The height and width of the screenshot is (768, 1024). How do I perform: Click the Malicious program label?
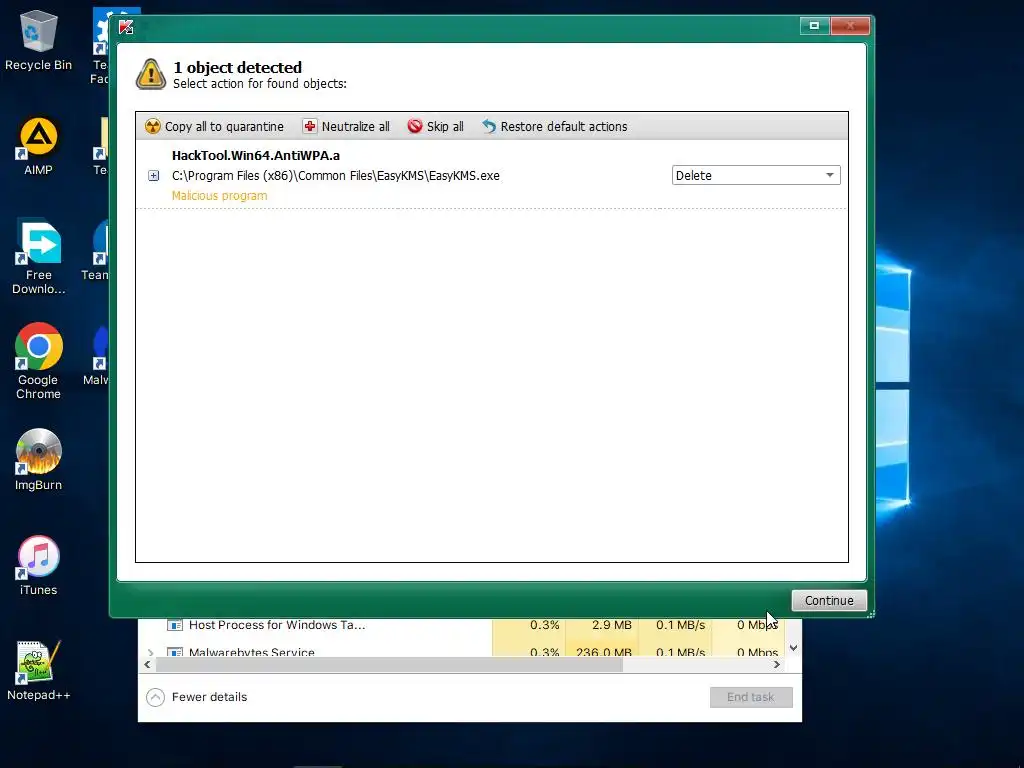[x=219, y=195]
